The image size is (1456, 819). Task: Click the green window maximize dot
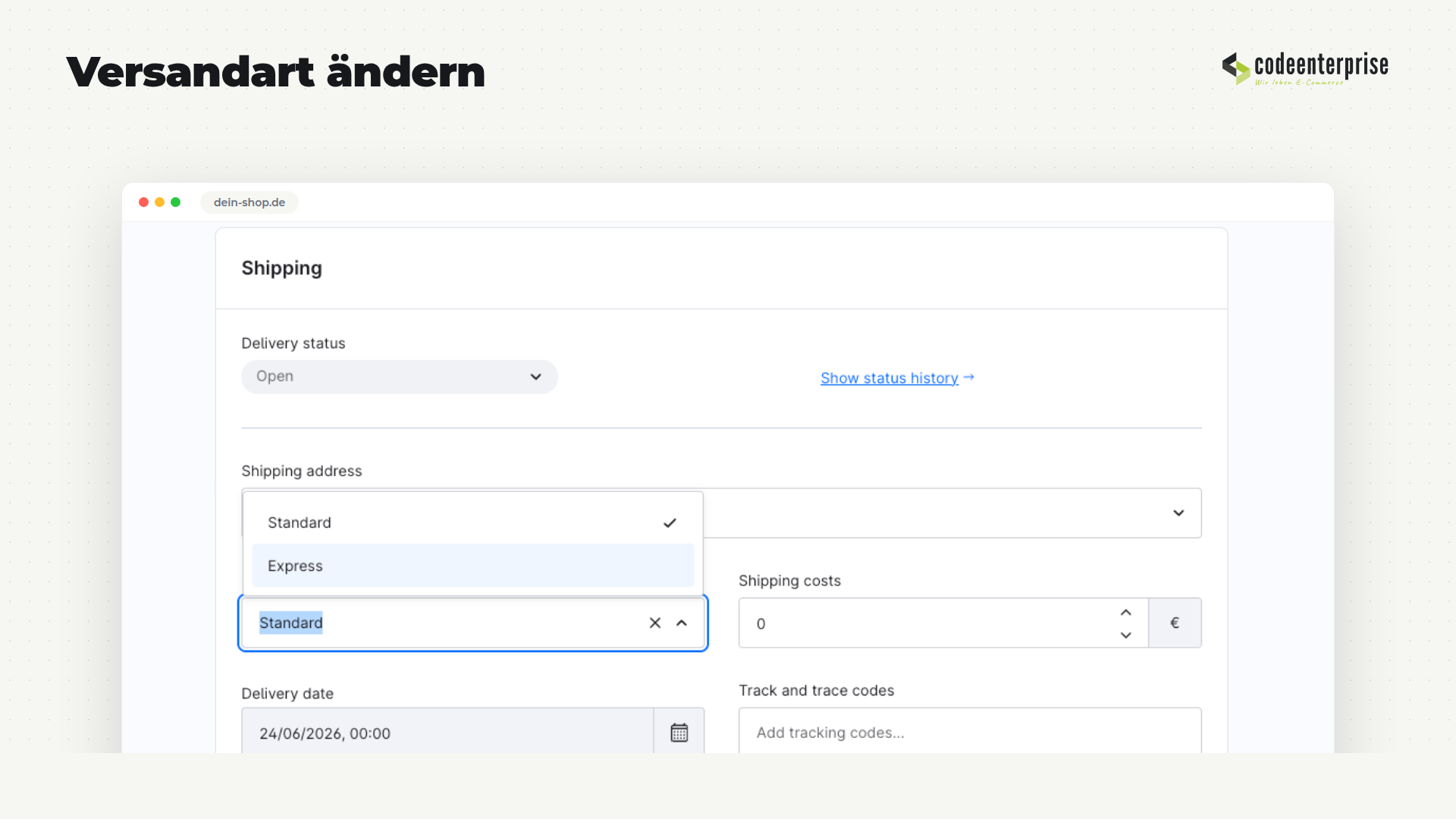(x=175, y=202)
